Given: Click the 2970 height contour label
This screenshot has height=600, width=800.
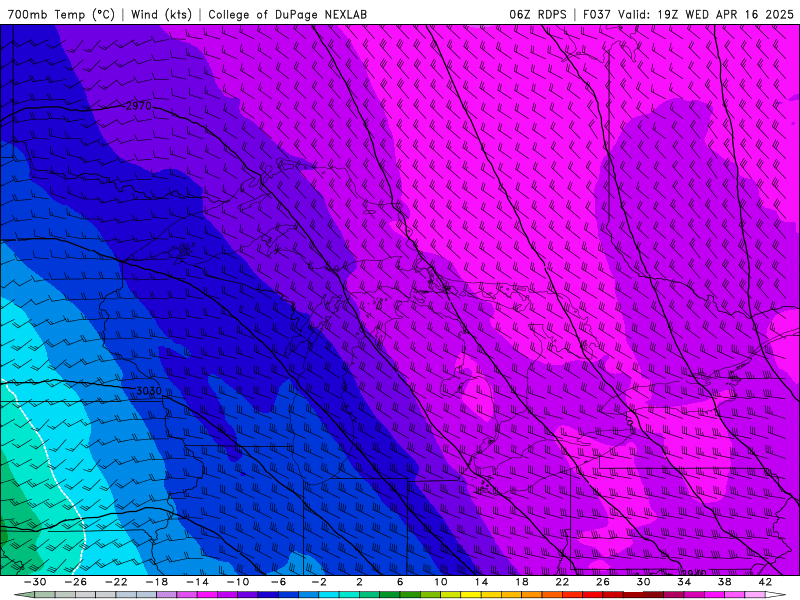Looking at the screenshot, I should pos(139,106).
